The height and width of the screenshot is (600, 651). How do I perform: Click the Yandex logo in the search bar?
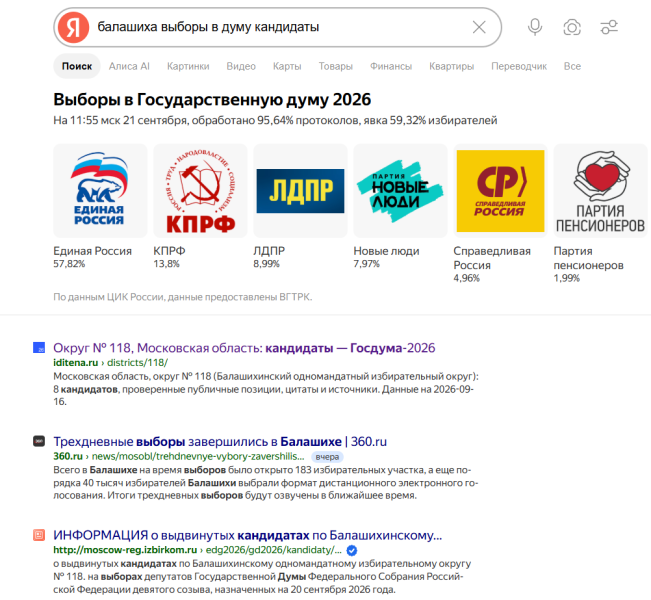pos(73,27)
